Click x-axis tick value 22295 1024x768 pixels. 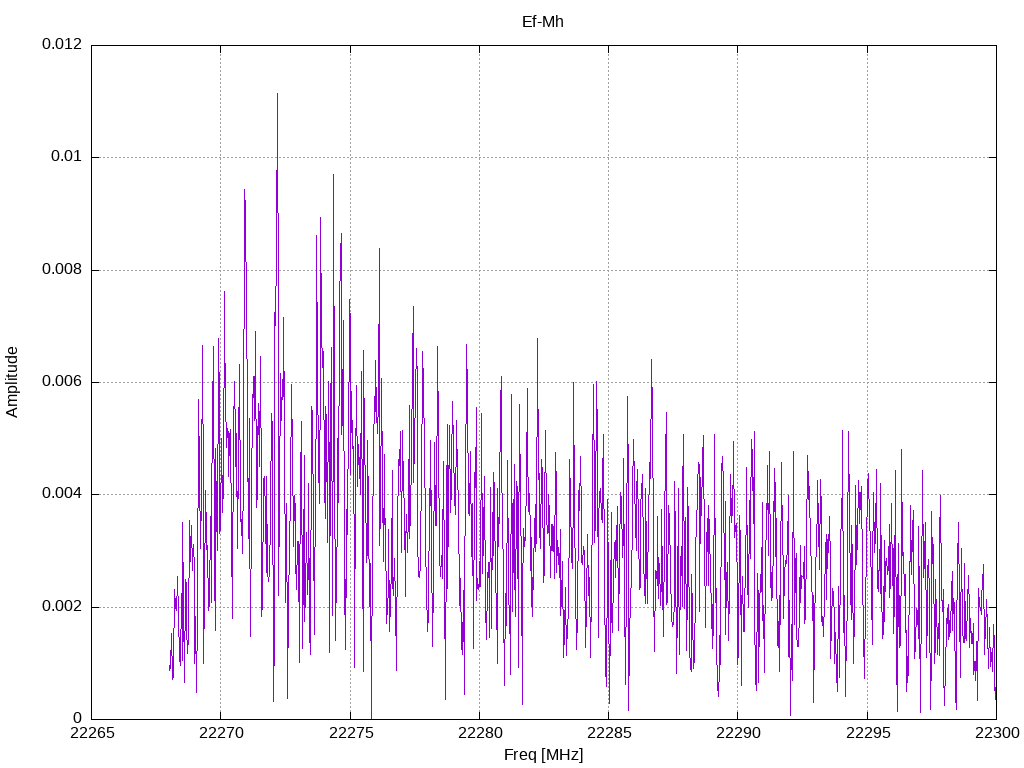coord(868,733)
